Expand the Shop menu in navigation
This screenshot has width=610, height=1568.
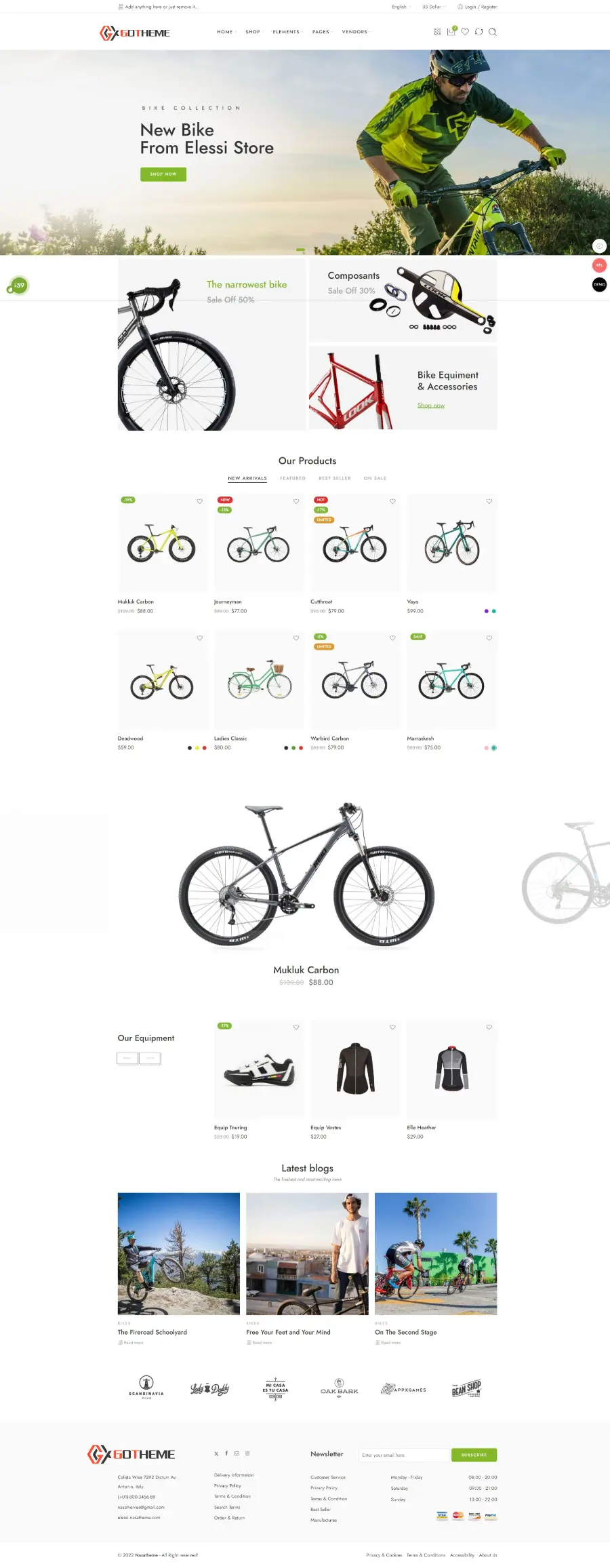tap(253, 32)
